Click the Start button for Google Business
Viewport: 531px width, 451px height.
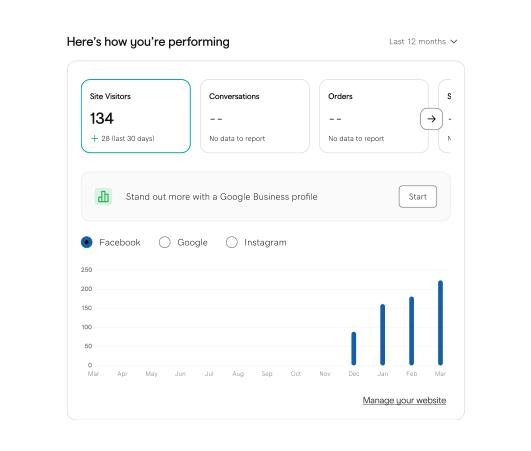[x=418, y=196]
